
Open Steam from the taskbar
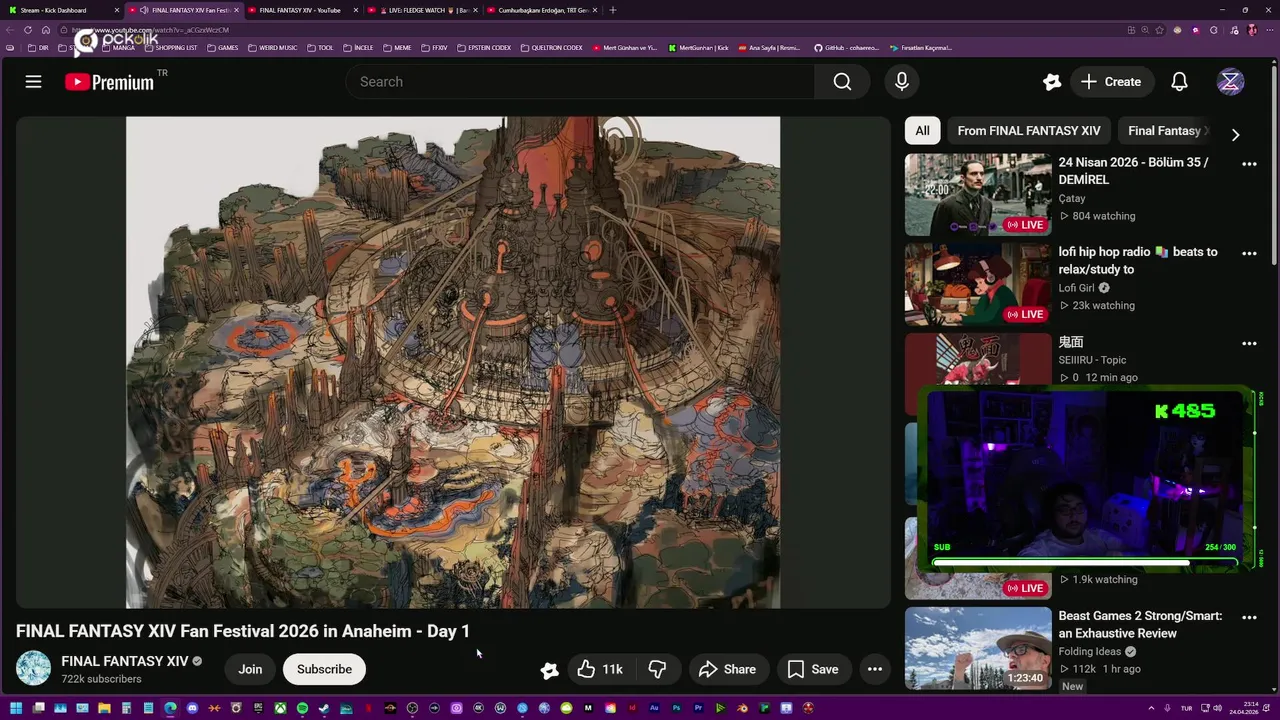[324, 708]
